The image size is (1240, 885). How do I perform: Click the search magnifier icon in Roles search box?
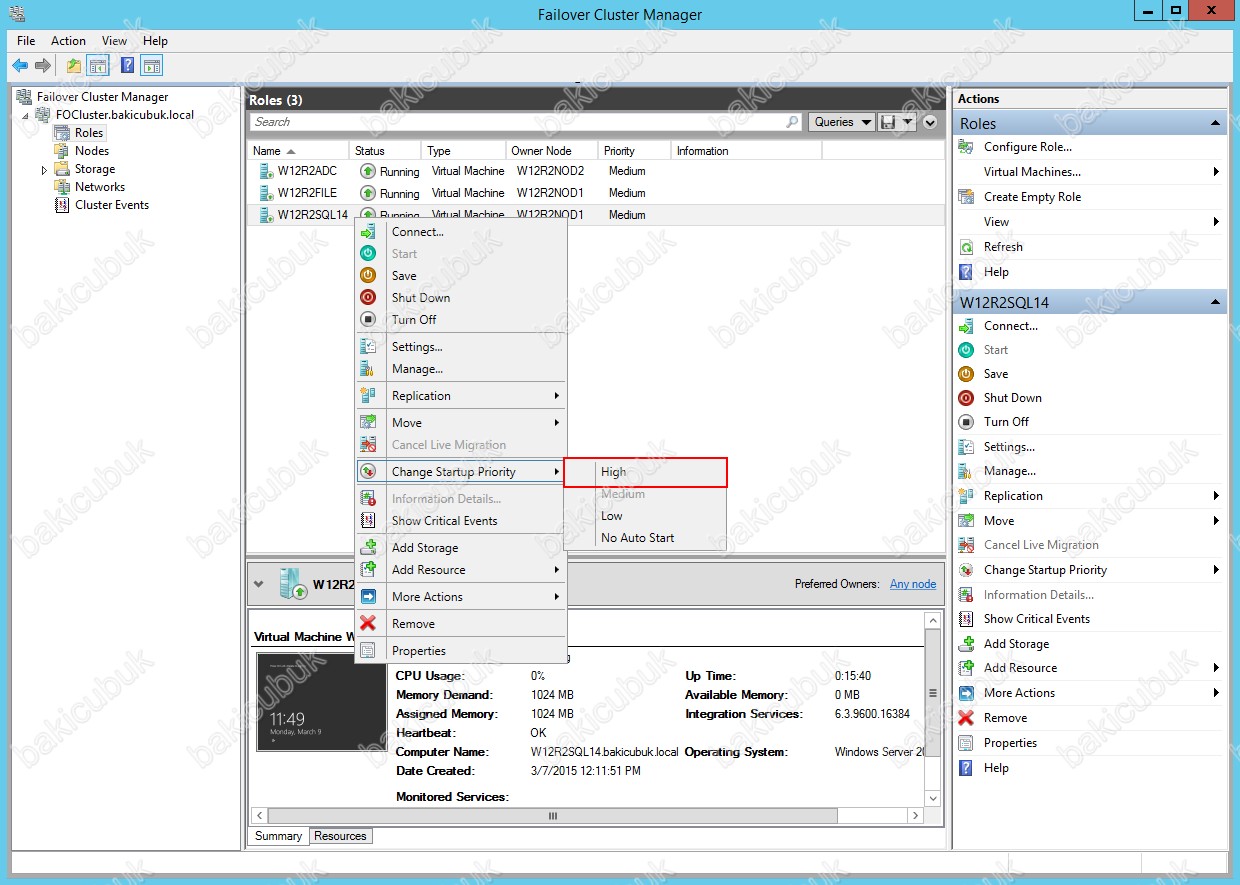click(x=793, y=122)
